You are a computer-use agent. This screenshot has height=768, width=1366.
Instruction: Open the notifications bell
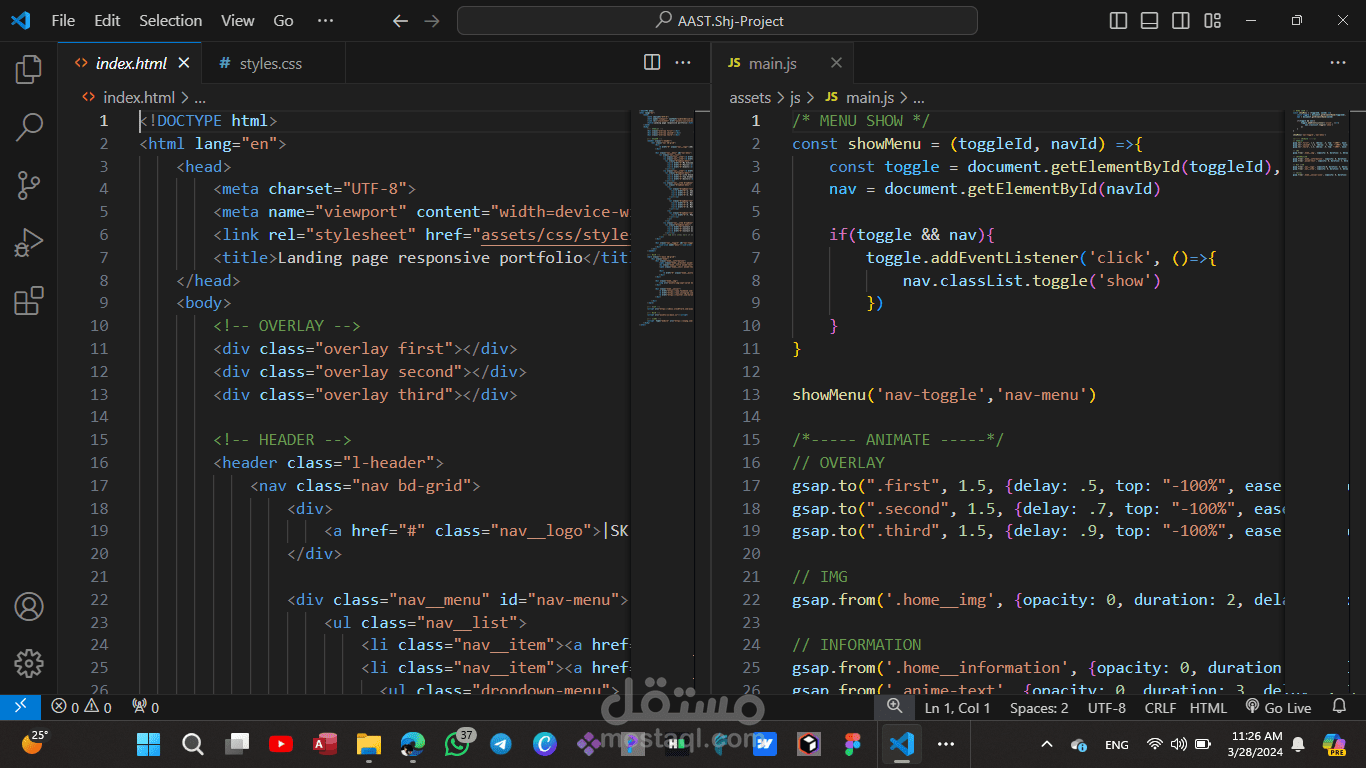coord(1340,707)
